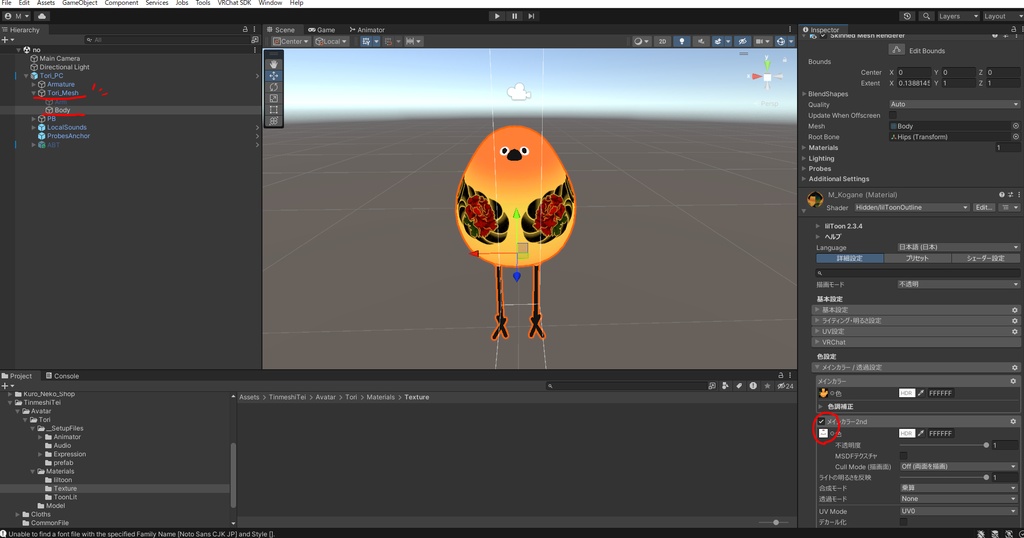Image resolution: width=1024 pixels, height=538 pixels.
Task: Select the Rotate tool
Action: coord(274,87)
